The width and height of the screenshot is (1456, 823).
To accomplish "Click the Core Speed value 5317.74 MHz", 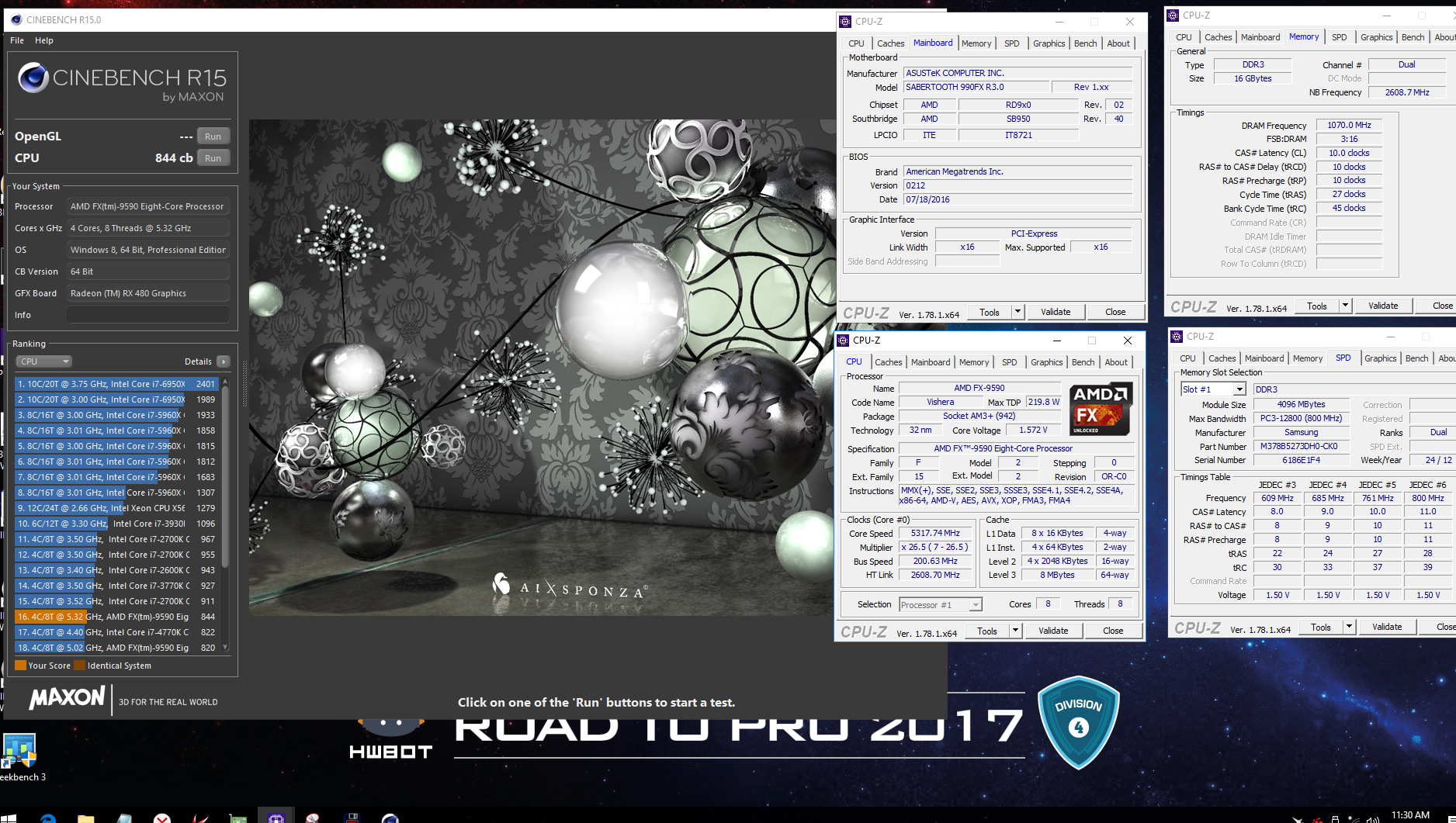I will tap(935, 534).
